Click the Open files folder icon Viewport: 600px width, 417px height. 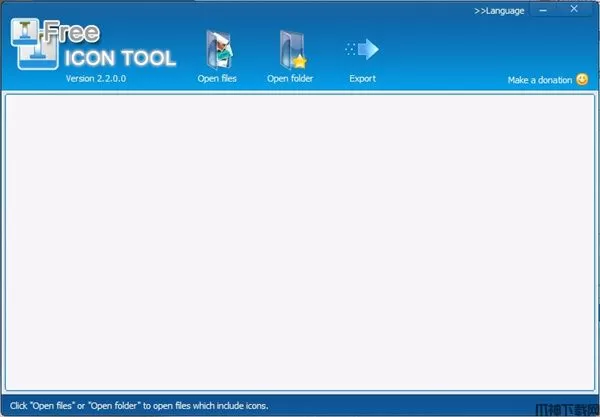tap(219, 50)
